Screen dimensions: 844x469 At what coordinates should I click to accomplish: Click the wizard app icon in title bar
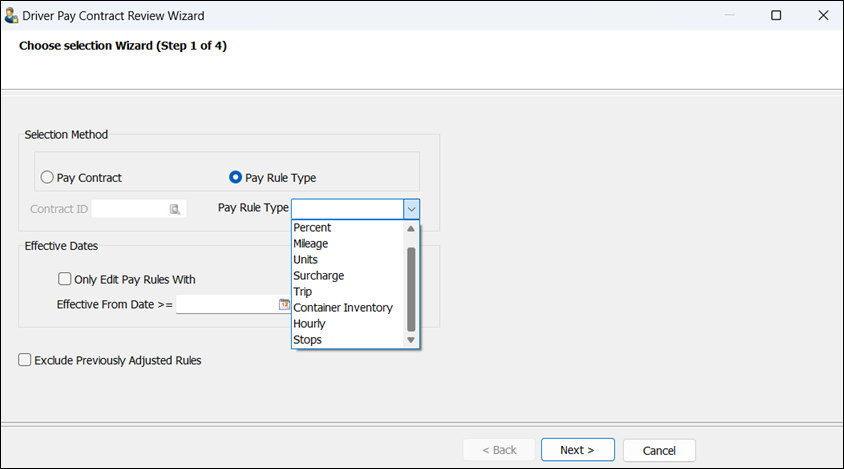[x=11, y=15]
